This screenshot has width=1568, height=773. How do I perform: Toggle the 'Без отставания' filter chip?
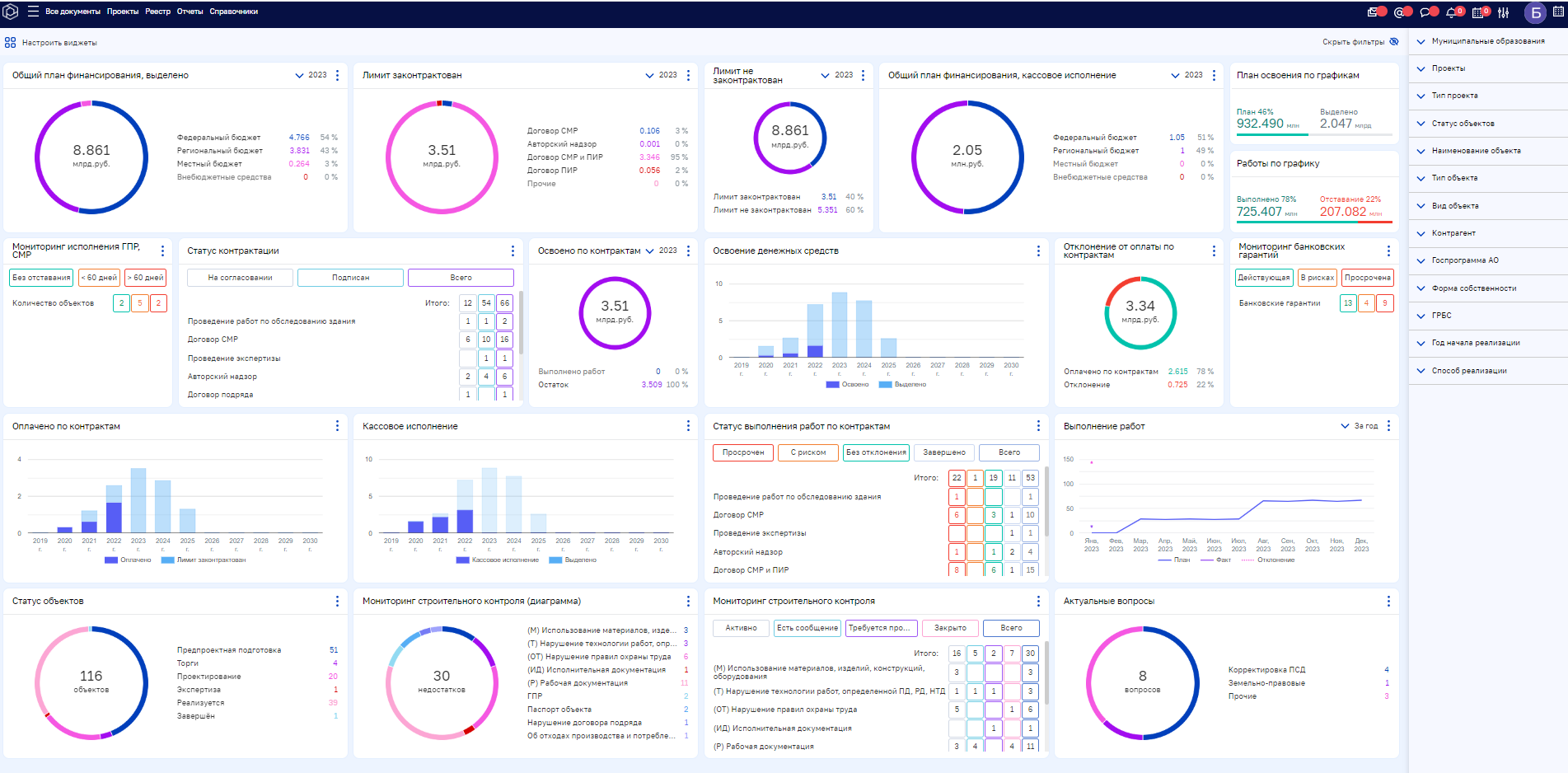click(41, 278)
